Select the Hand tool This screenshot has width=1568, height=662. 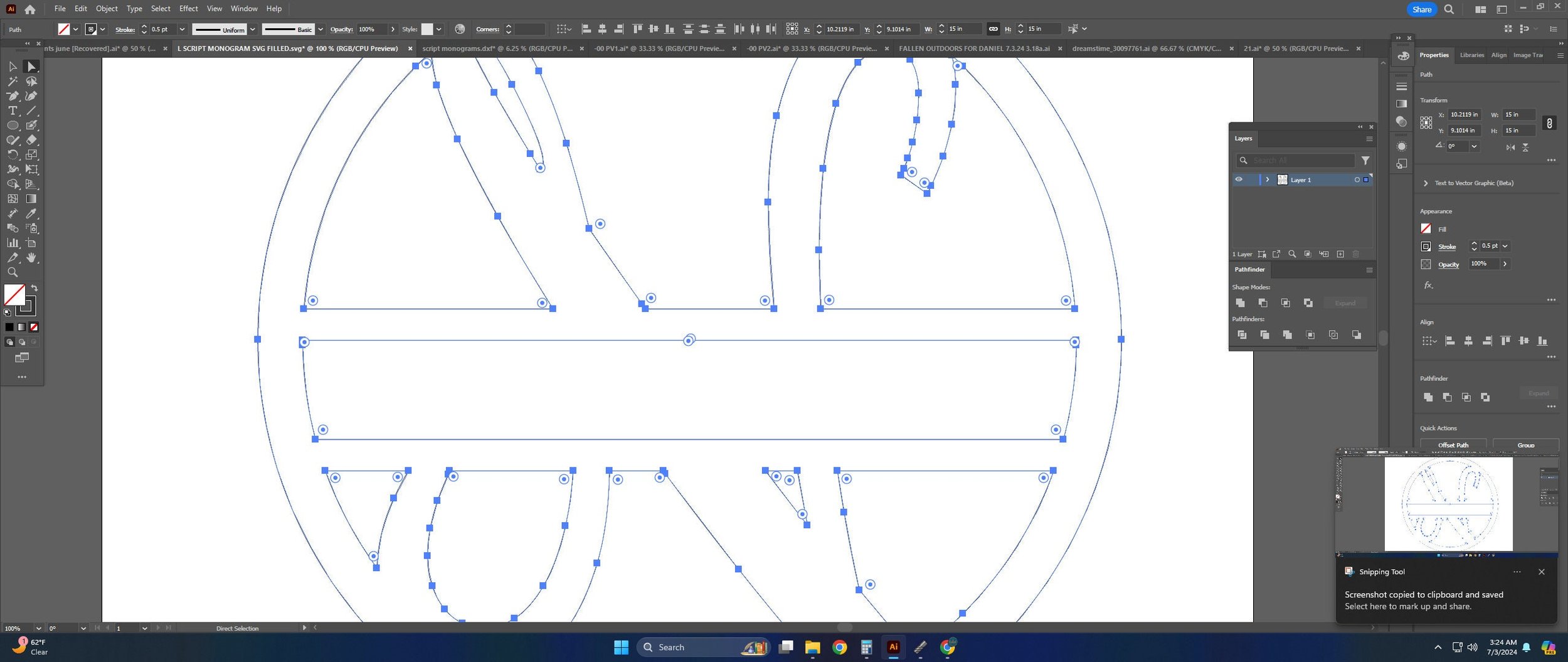point(31,258)
